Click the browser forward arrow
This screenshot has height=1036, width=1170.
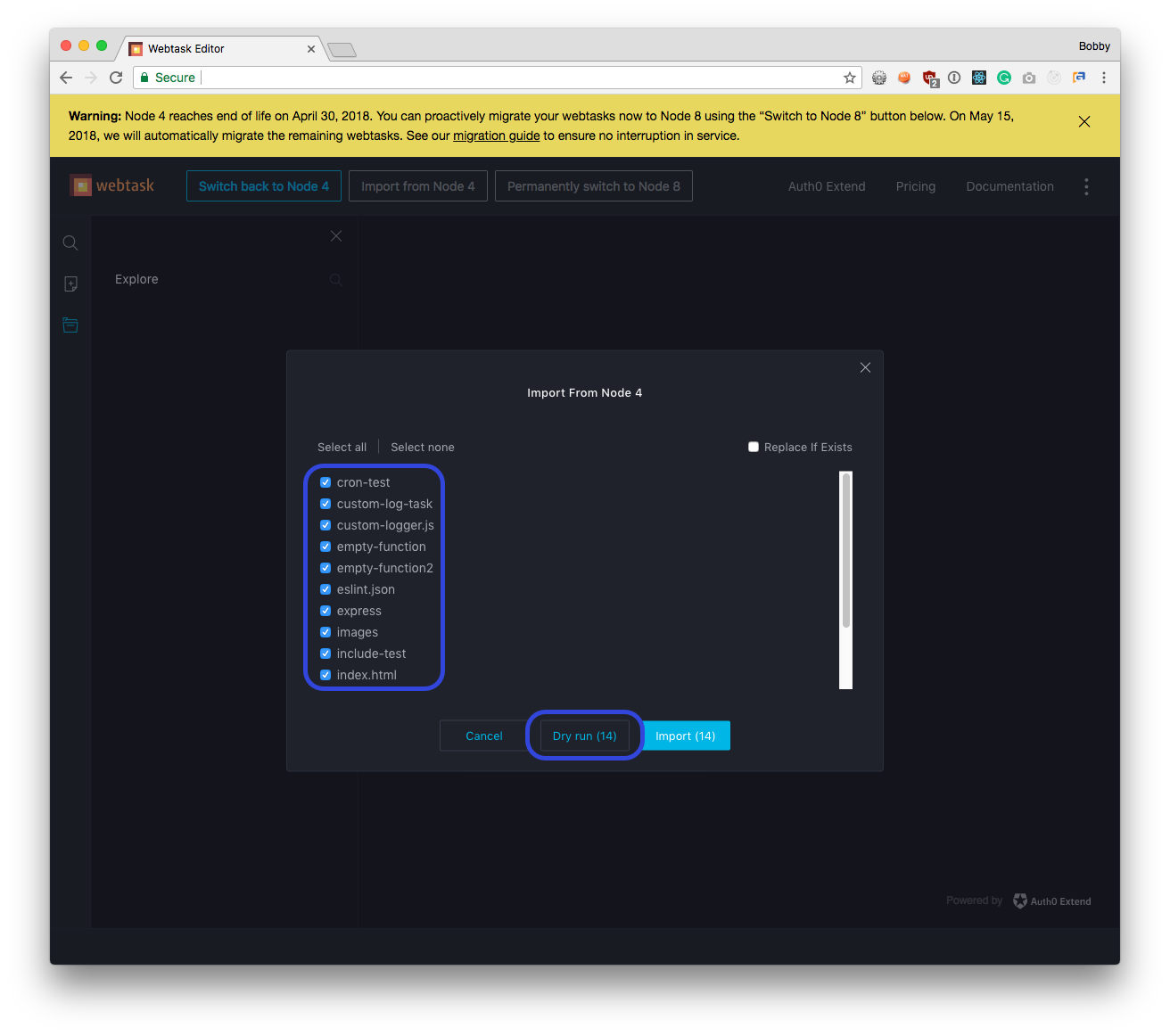(91, 78)
